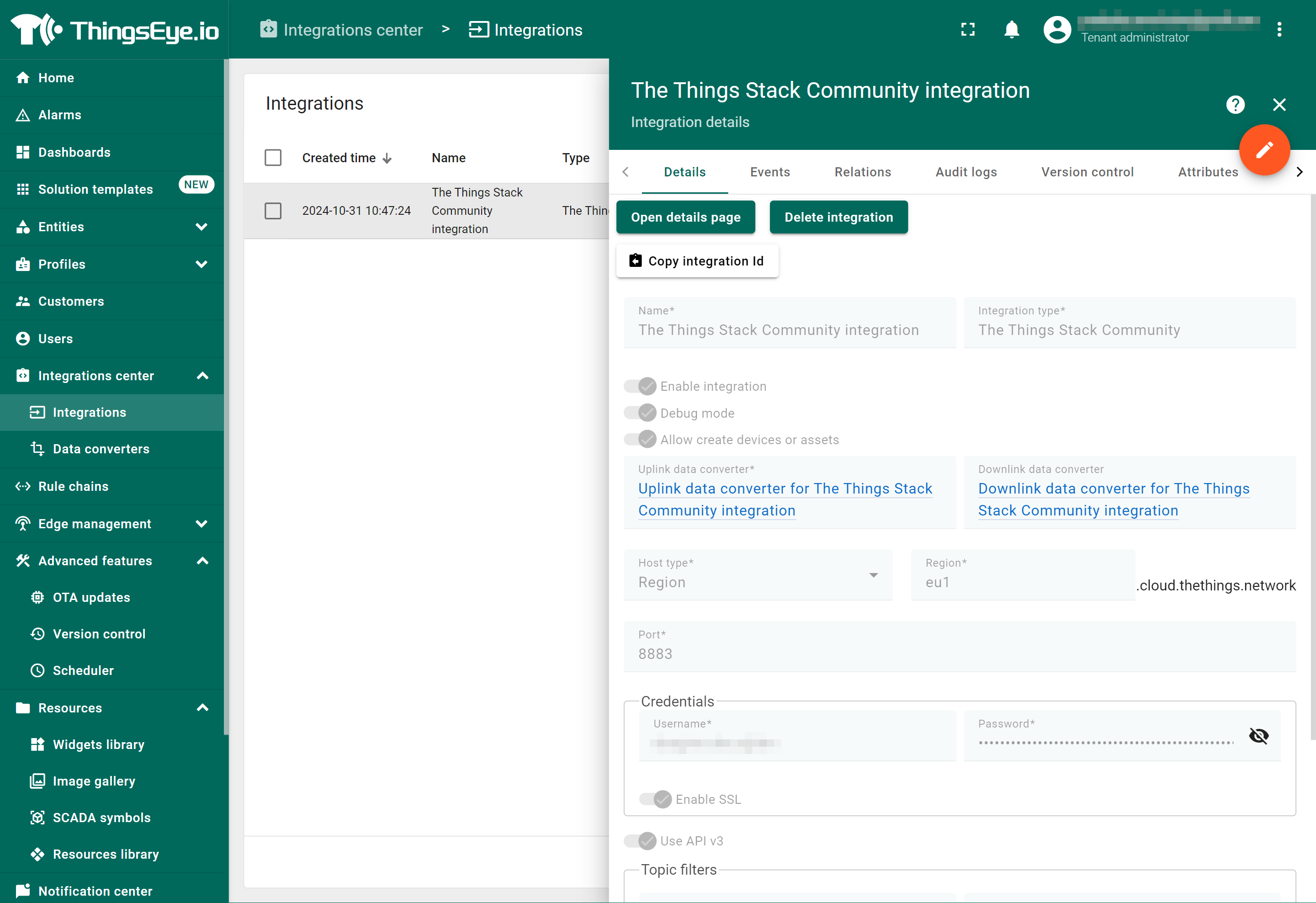This screenshot has height=903, width=1316.
Task: Click the SCADA symbols icon
Action: click(x=37, y=818)
